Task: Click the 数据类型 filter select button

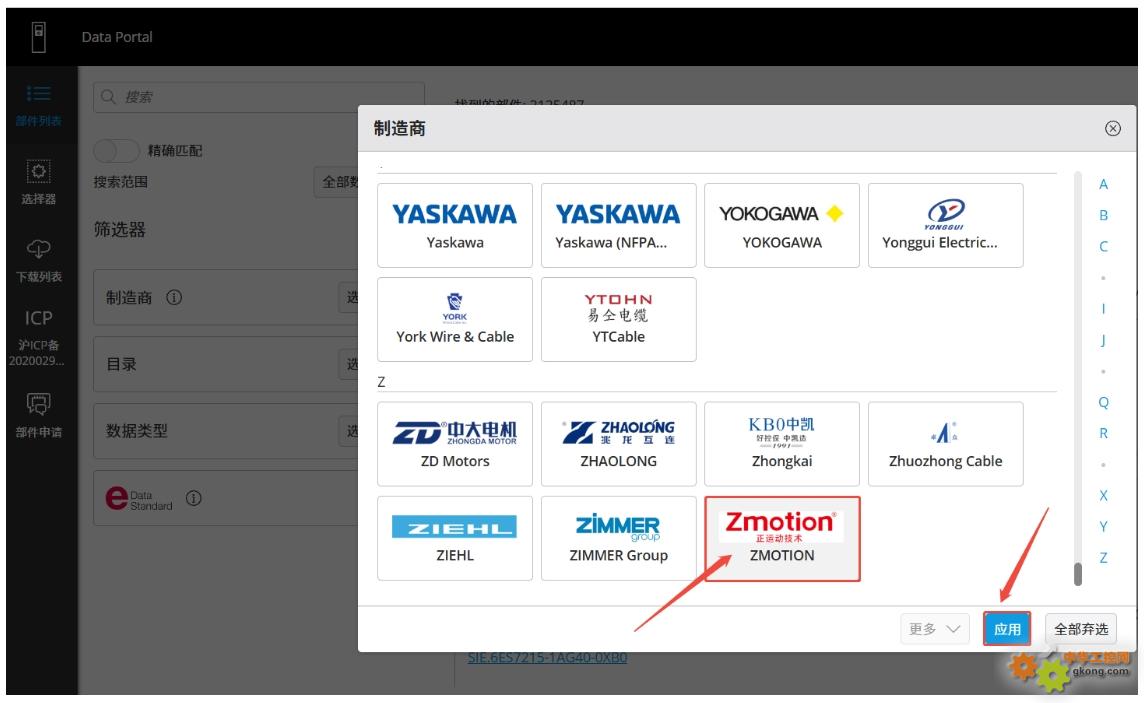Action: pos(349,431)
